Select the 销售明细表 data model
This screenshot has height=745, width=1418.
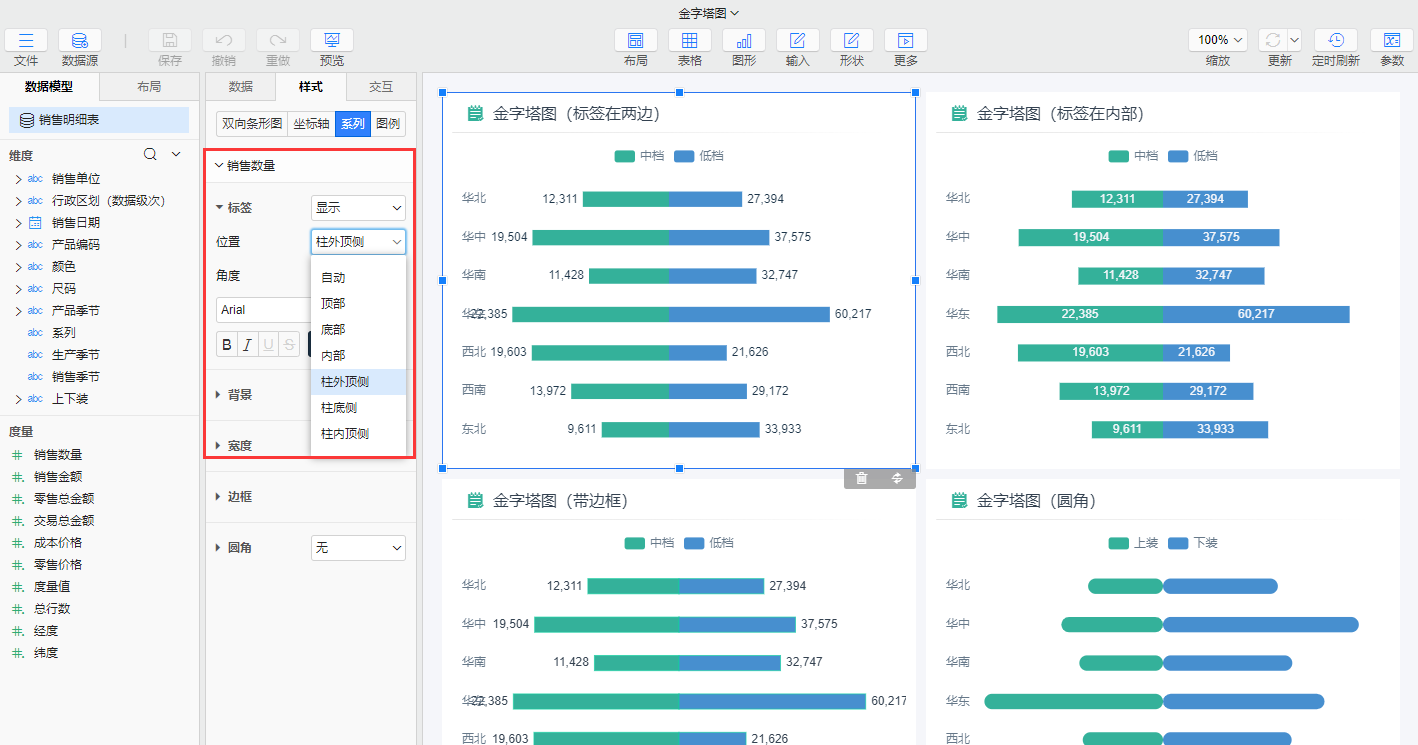tap(99, 120)
